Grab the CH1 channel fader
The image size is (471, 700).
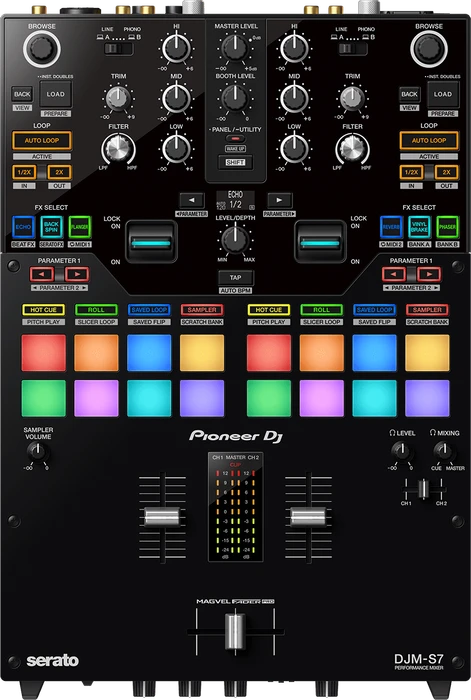[x=163, y=517]
